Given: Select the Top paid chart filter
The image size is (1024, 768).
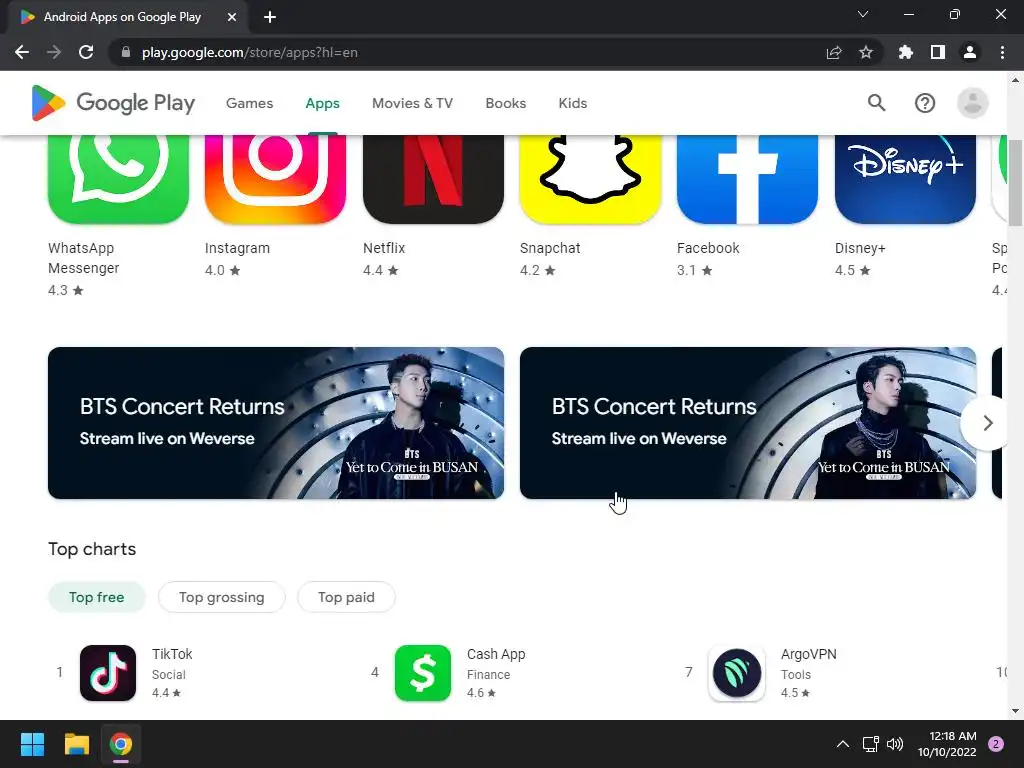Looking at the screenshot, I should click(346, 597).
